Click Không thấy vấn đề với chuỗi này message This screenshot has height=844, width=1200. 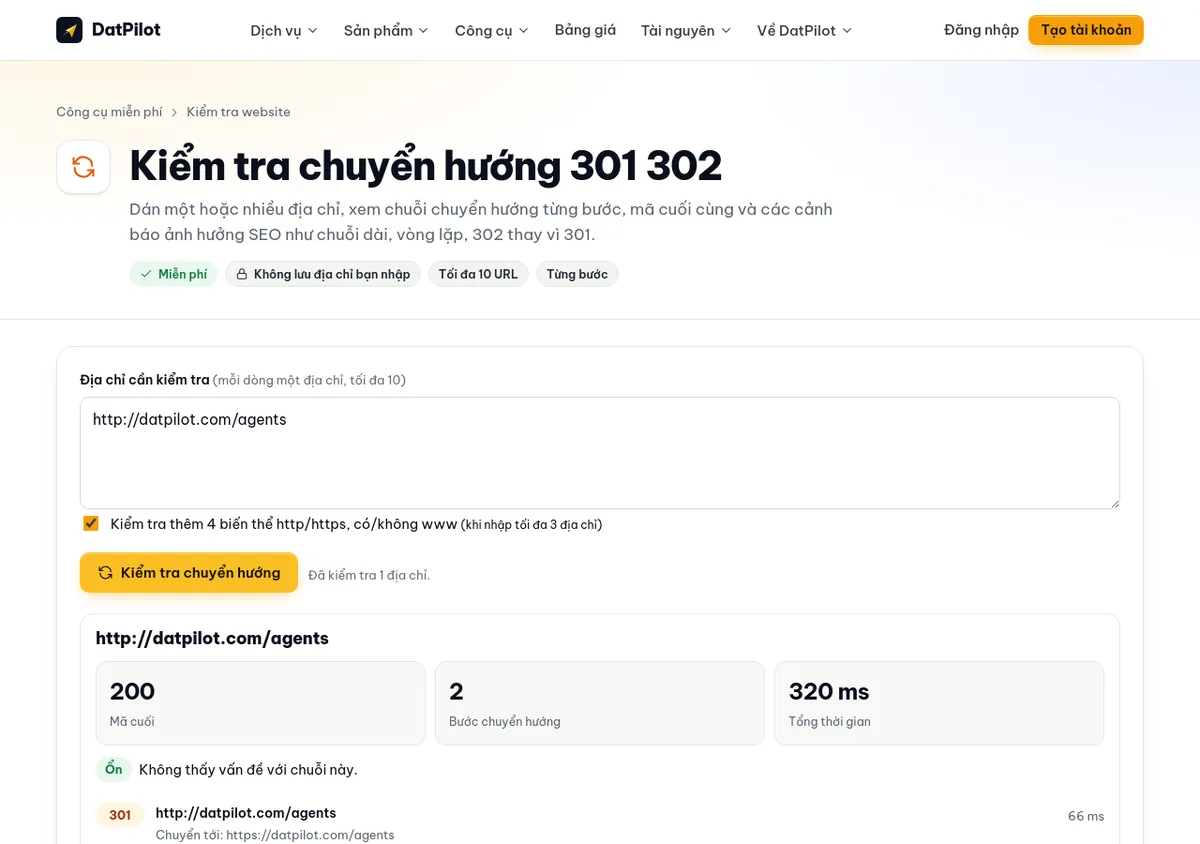[248, 769]
